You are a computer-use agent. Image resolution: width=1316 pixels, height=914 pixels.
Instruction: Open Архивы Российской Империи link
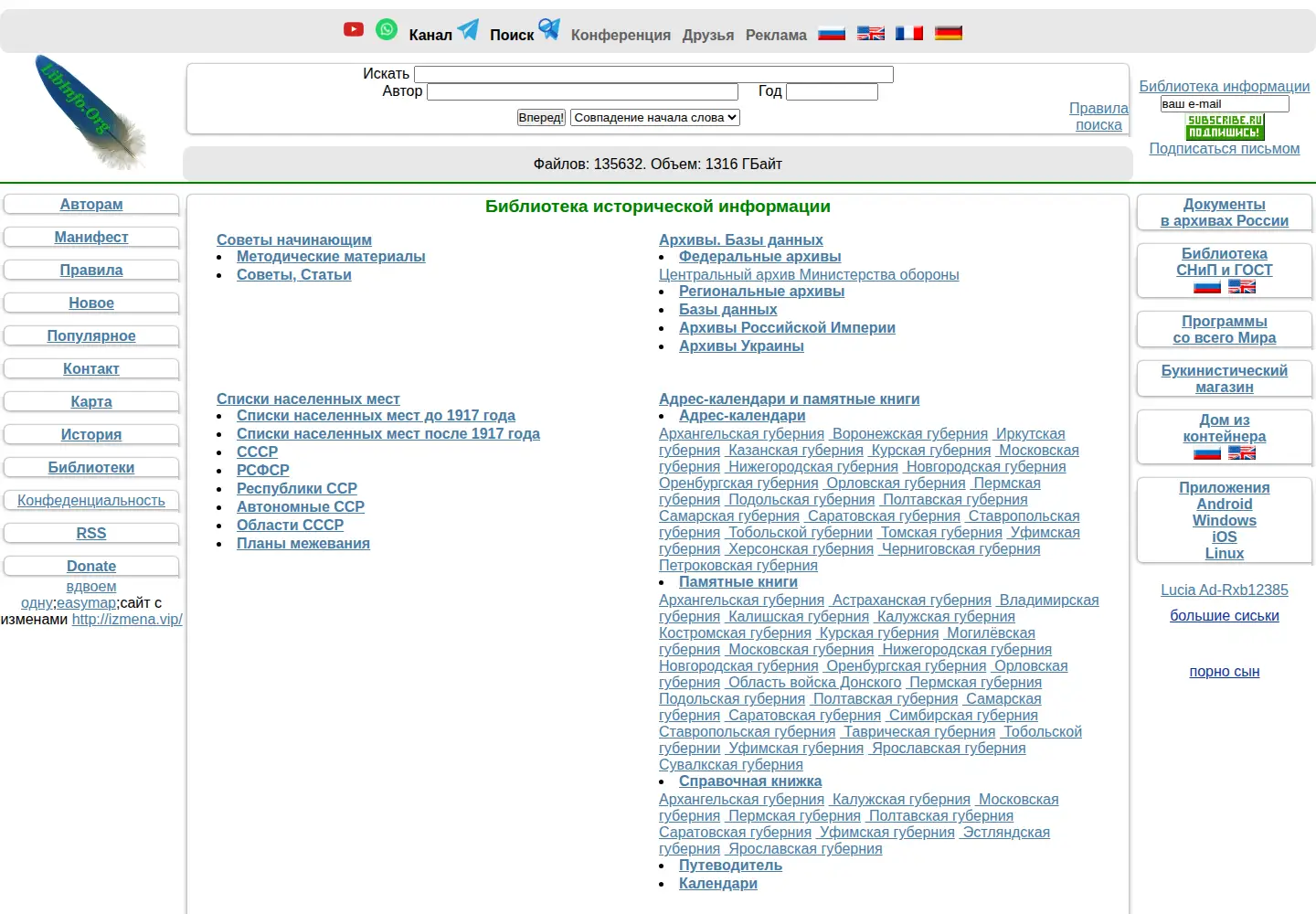click(787, 328)
